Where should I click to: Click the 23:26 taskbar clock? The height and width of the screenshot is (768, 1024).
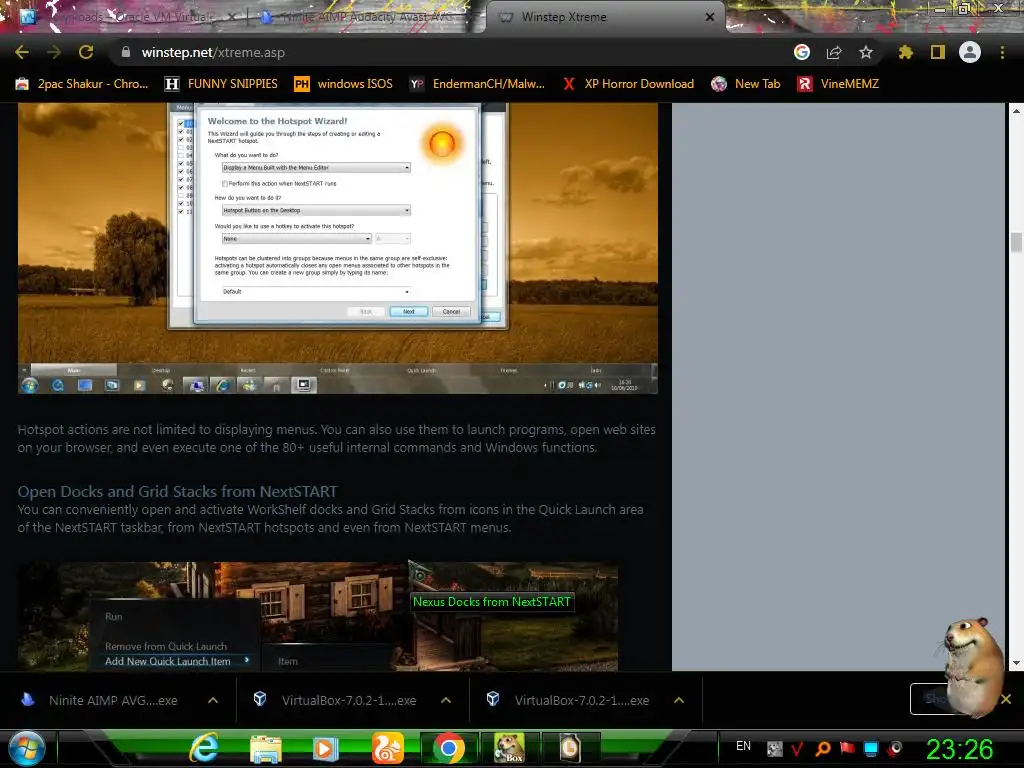point(959,749)
